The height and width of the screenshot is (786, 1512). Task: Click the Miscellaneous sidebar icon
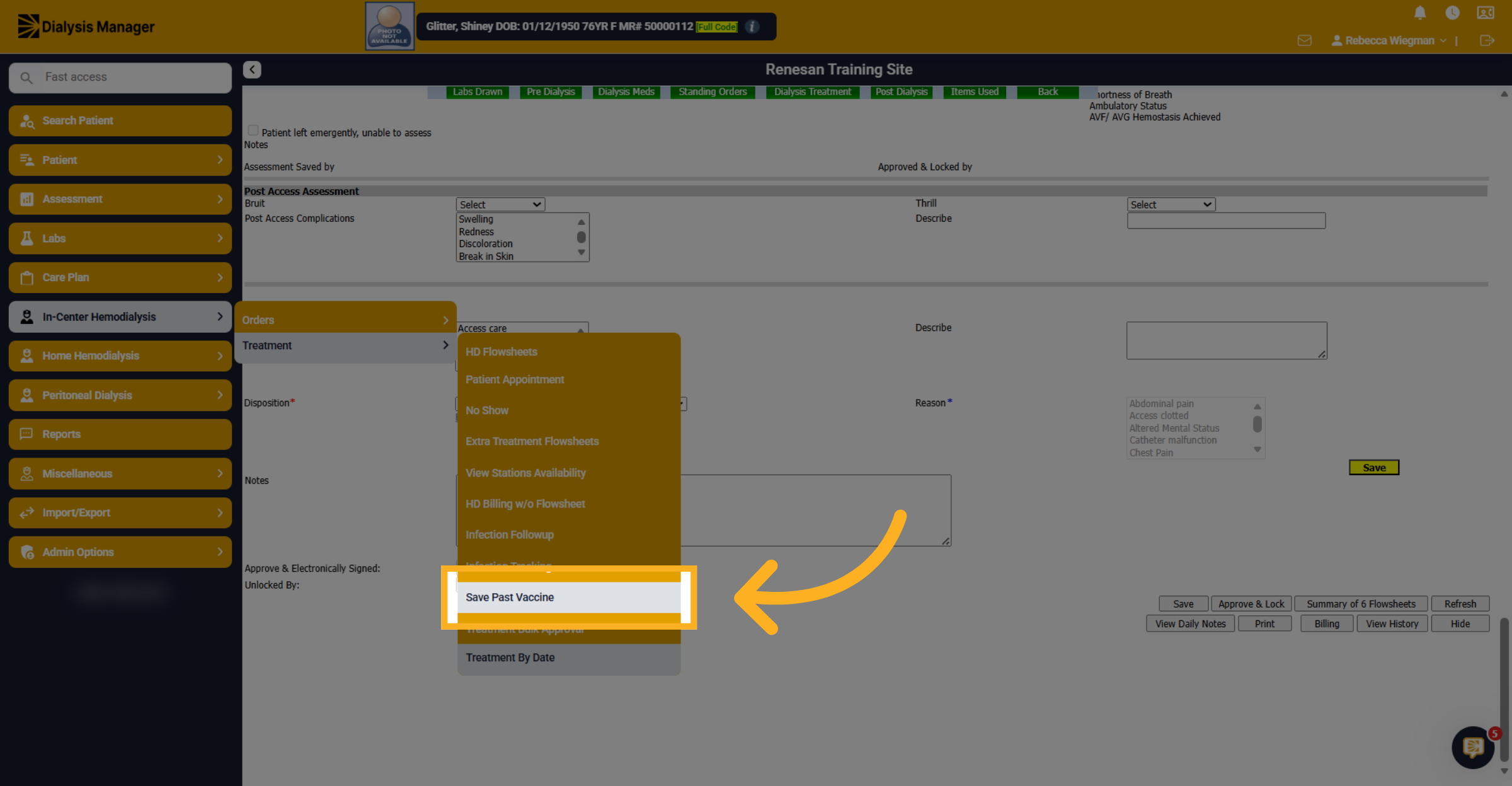(x=26, y=473)
